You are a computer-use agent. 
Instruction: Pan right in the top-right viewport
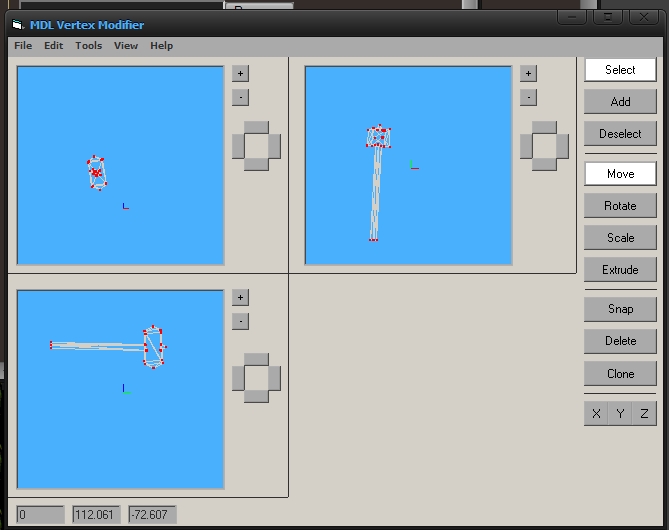(x=563, y=146)
